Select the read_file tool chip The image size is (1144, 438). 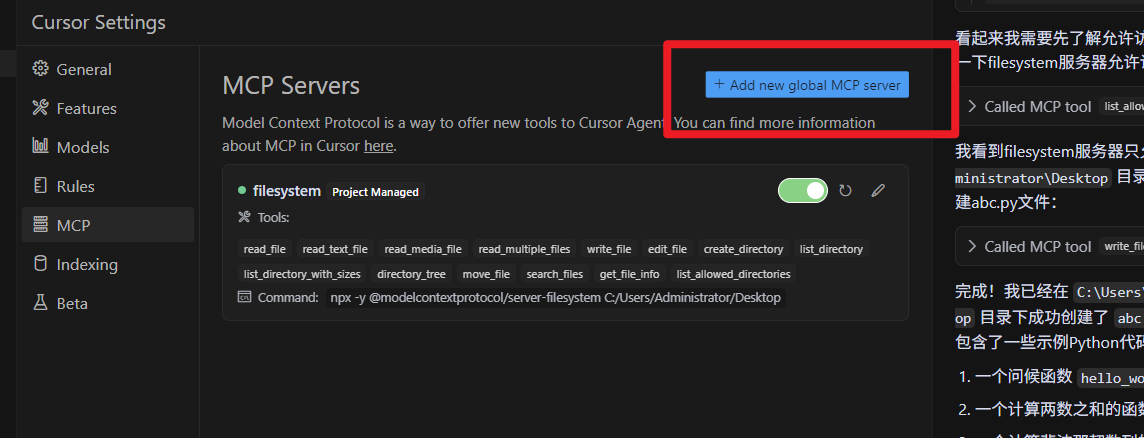[265, 249]
